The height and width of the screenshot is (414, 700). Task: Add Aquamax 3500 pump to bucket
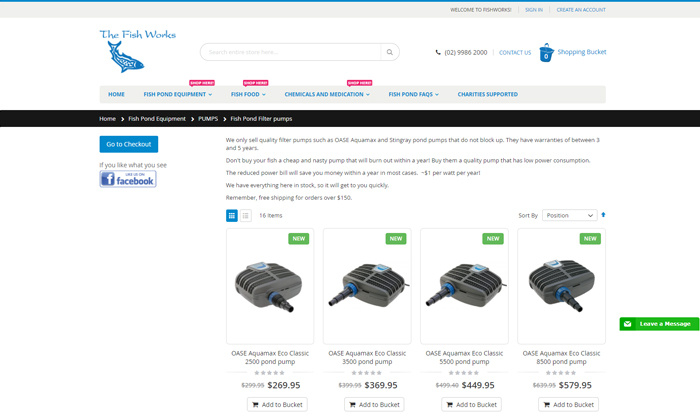(374, 405)
